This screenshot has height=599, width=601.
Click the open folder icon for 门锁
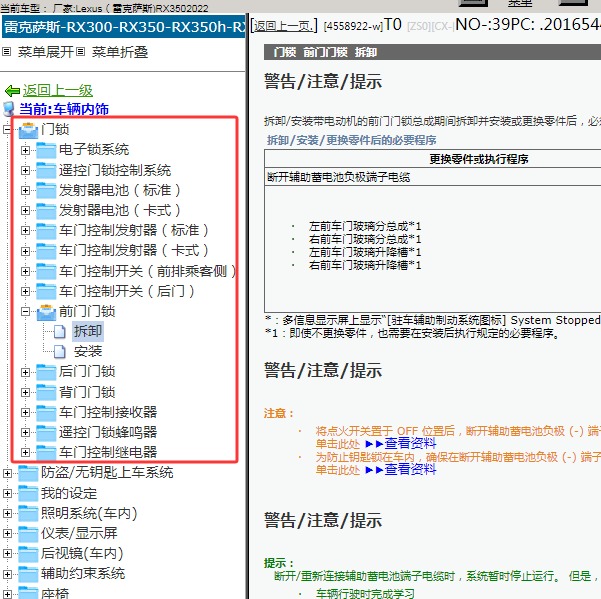coord(28,130)
